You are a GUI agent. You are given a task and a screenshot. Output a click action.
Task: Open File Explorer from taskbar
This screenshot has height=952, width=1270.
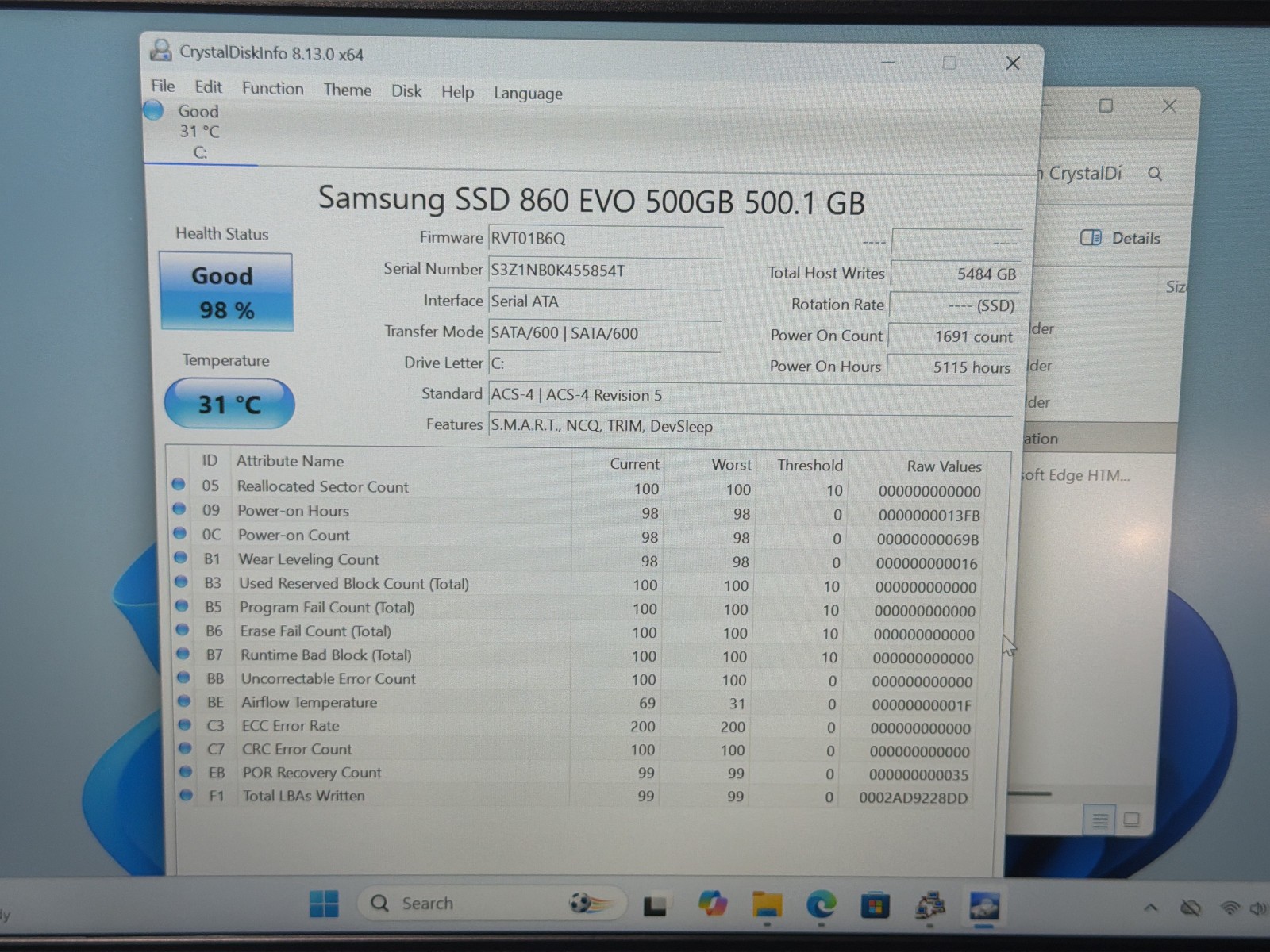tap(768, 904)
